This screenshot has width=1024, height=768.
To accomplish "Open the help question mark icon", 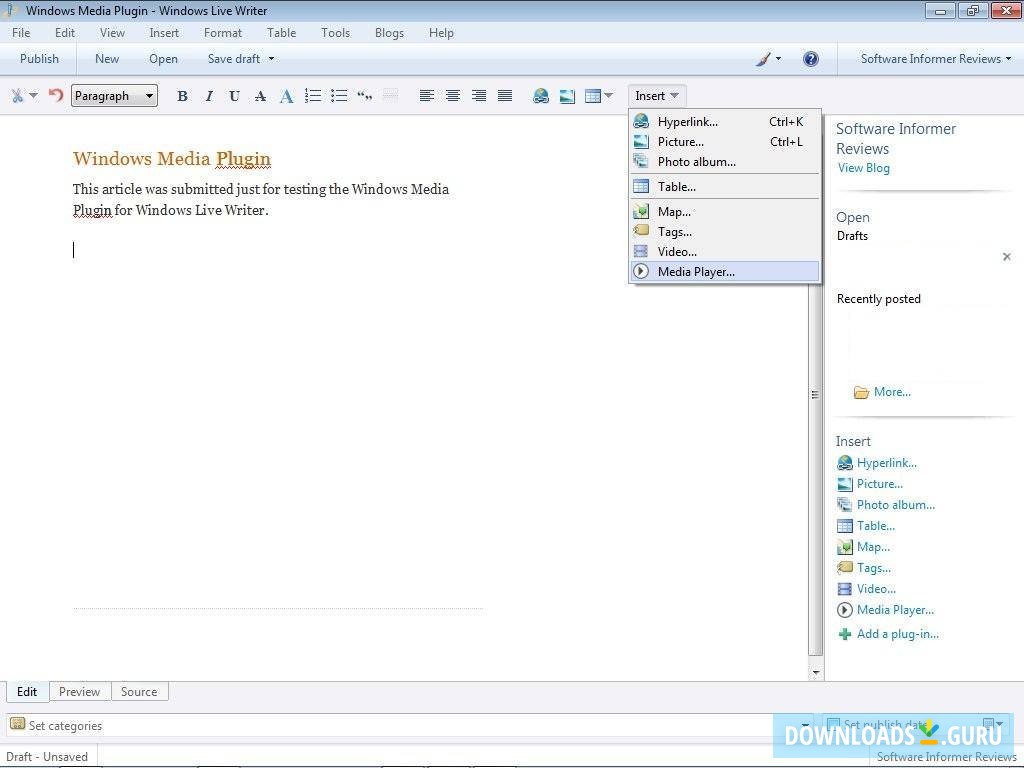I will point(811,59).
